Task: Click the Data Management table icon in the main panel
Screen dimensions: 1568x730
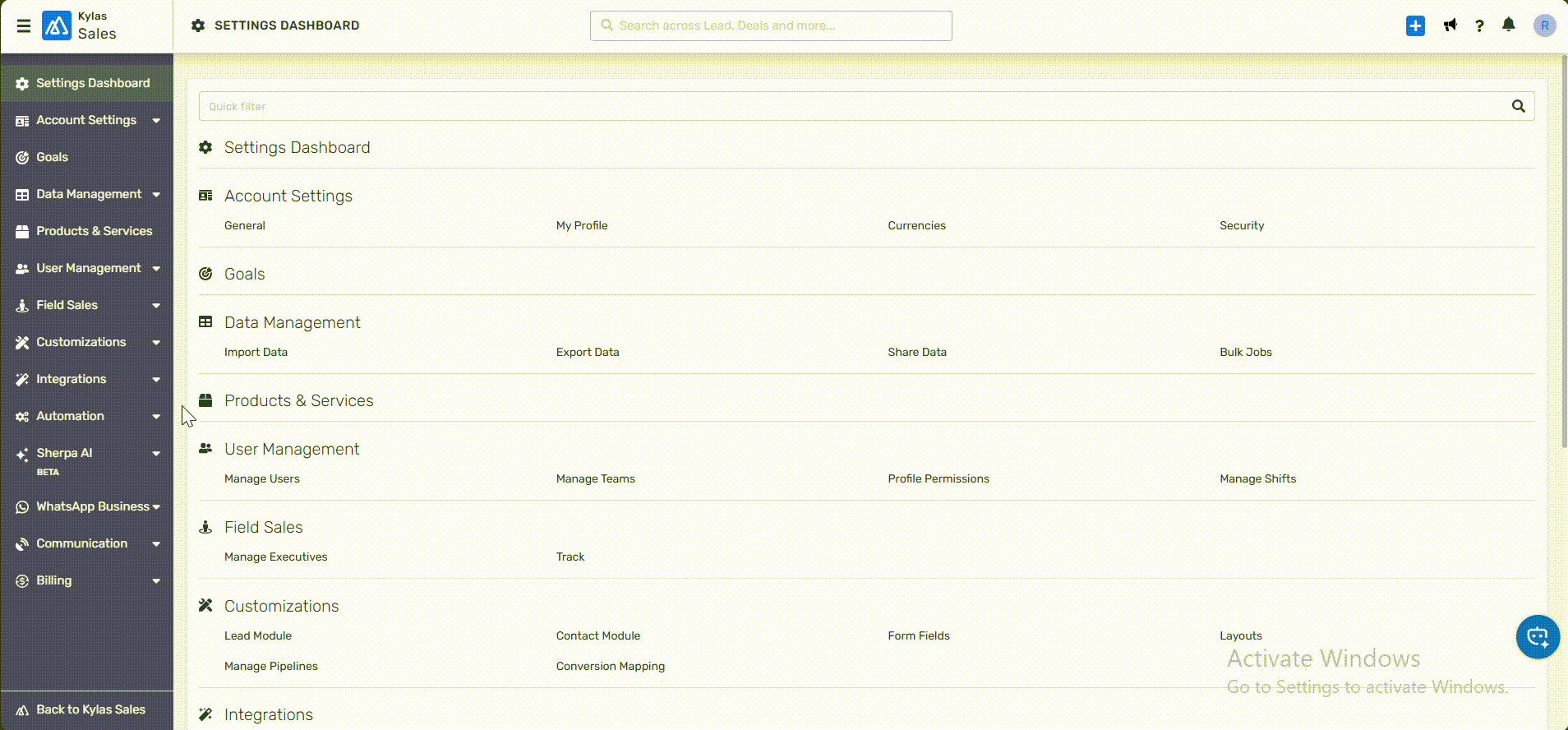Action: coord(205,322)
